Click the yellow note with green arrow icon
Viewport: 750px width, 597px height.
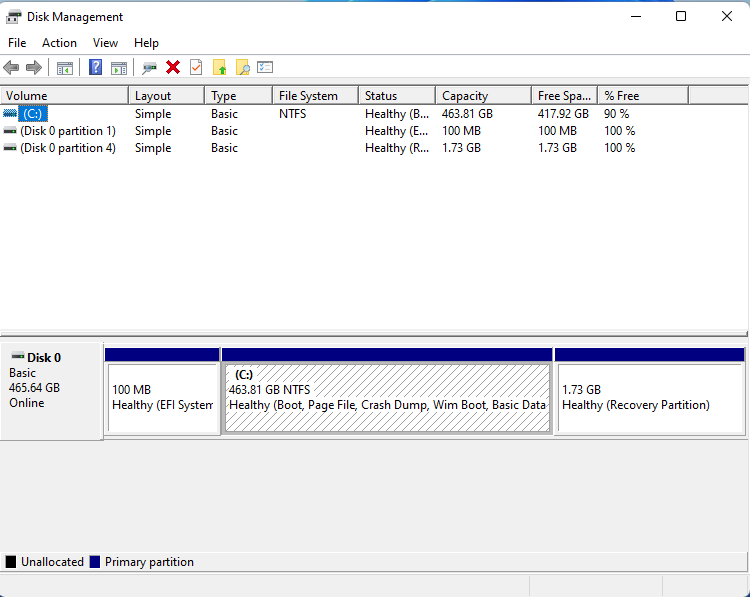(x=219, y=67)
